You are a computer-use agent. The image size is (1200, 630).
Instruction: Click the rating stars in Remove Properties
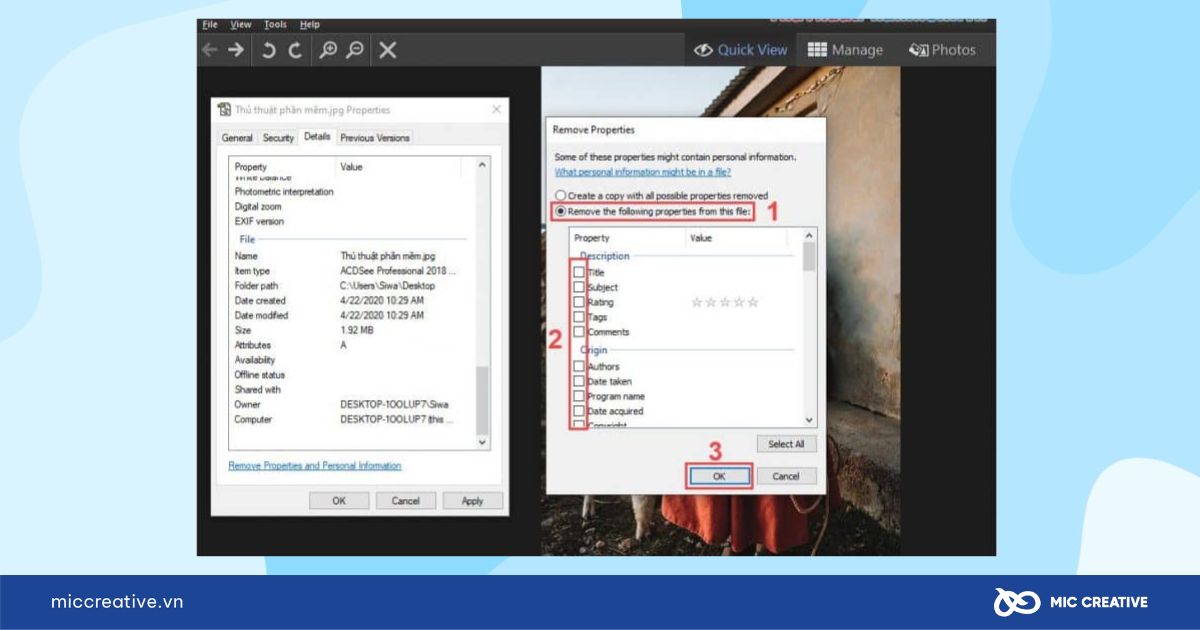725,302
